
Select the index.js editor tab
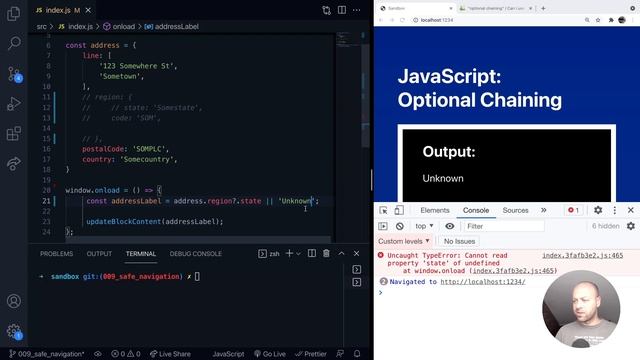63,10
